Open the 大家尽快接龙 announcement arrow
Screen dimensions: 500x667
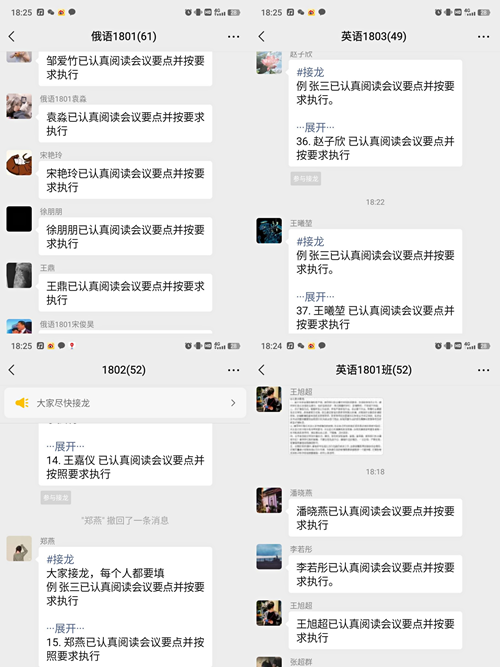[233, 403]
